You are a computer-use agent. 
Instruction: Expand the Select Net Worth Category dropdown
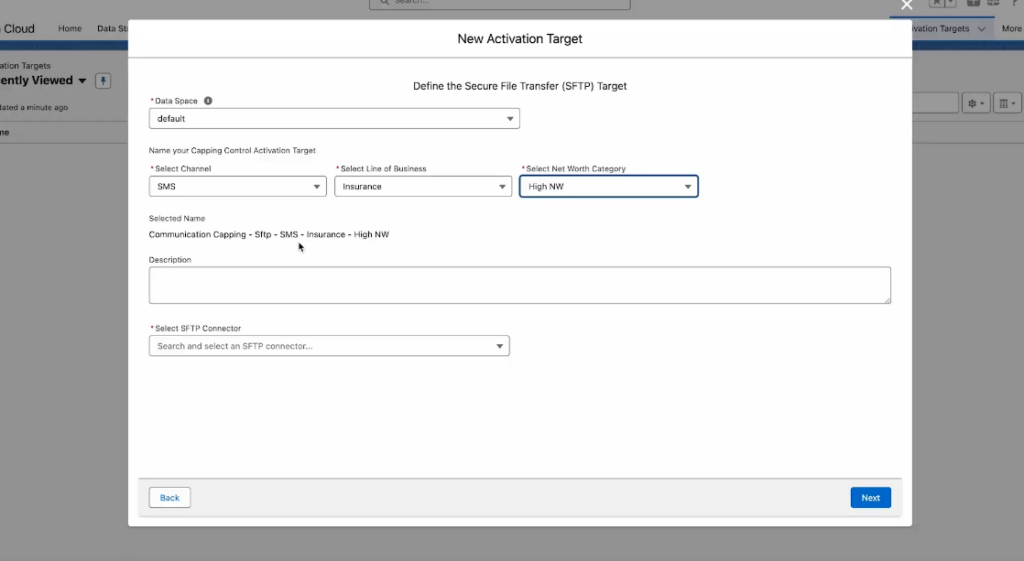pyautogui.click(x=608, y=187)
